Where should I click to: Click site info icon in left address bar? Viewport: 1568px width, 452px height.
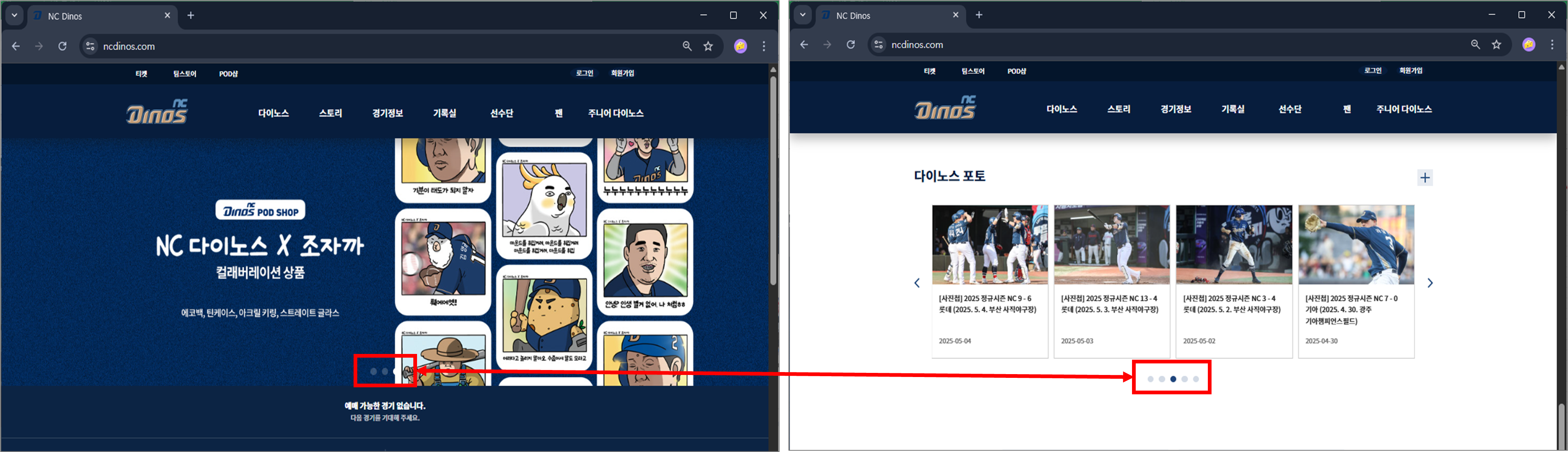click(90, 46)
